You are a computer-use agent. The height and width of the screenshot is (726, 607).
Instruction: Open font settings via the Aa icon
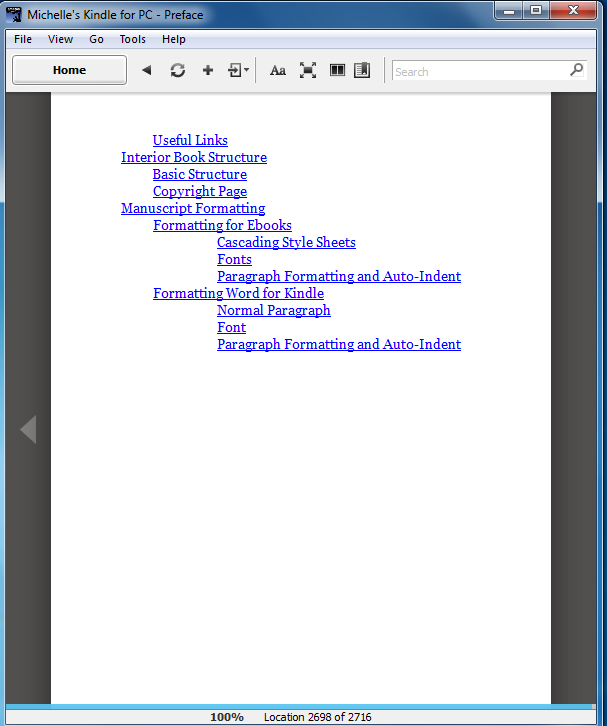(x=277, y=71)
